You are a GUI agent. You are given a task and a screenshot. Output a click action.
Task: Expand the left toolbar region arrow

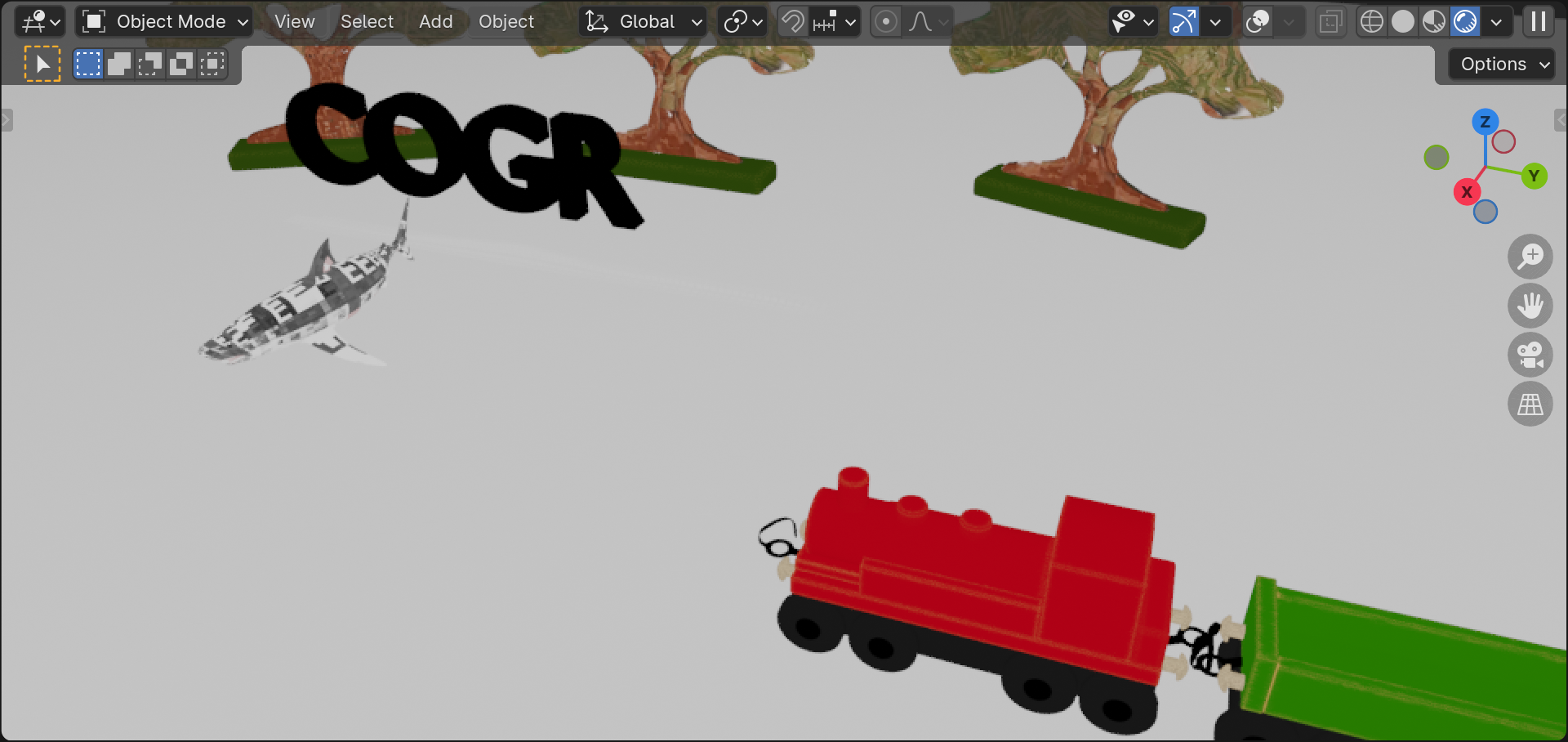(6, 121)
